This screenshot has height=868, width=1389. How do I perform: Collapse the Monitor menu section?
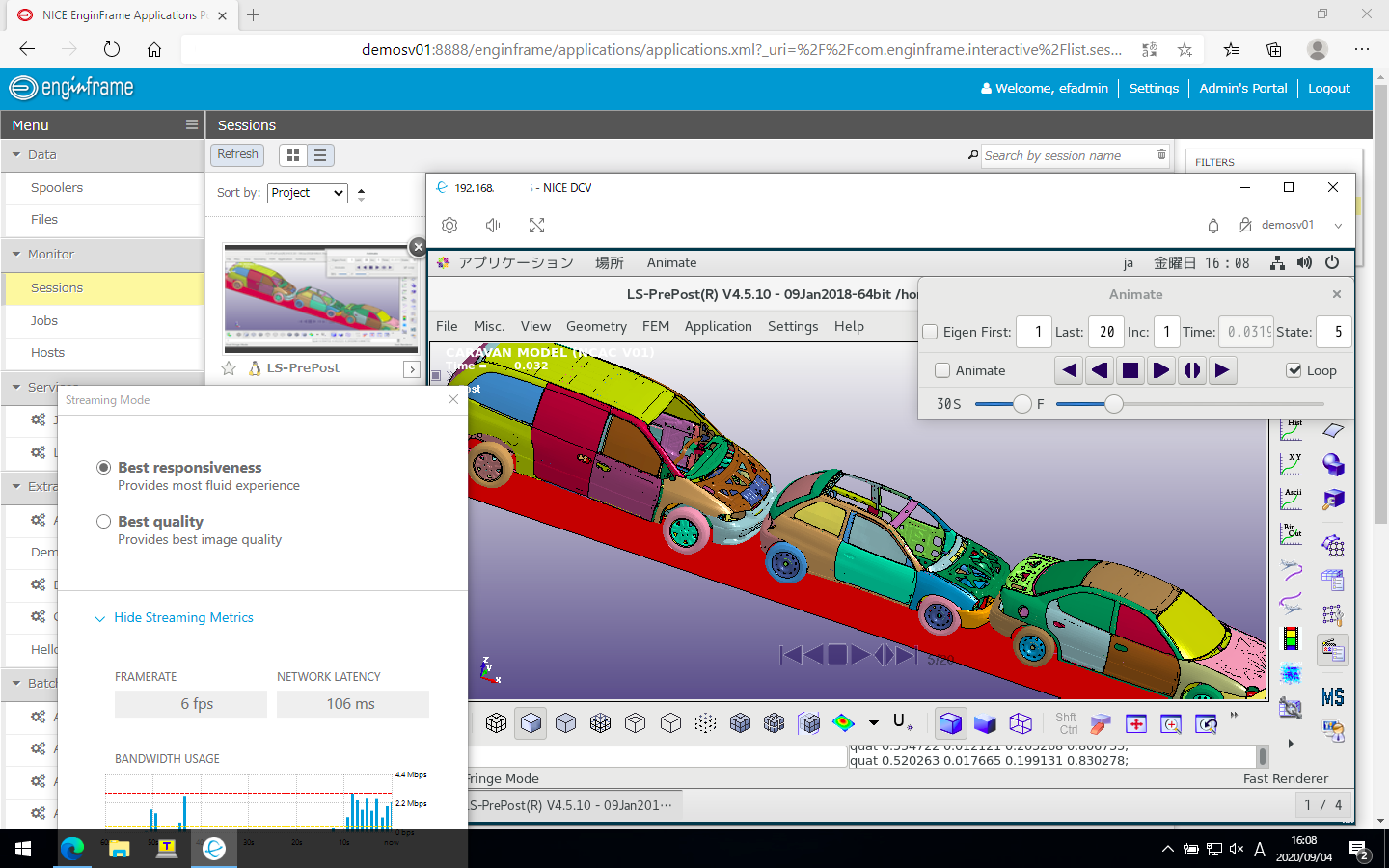coord(51,255)
